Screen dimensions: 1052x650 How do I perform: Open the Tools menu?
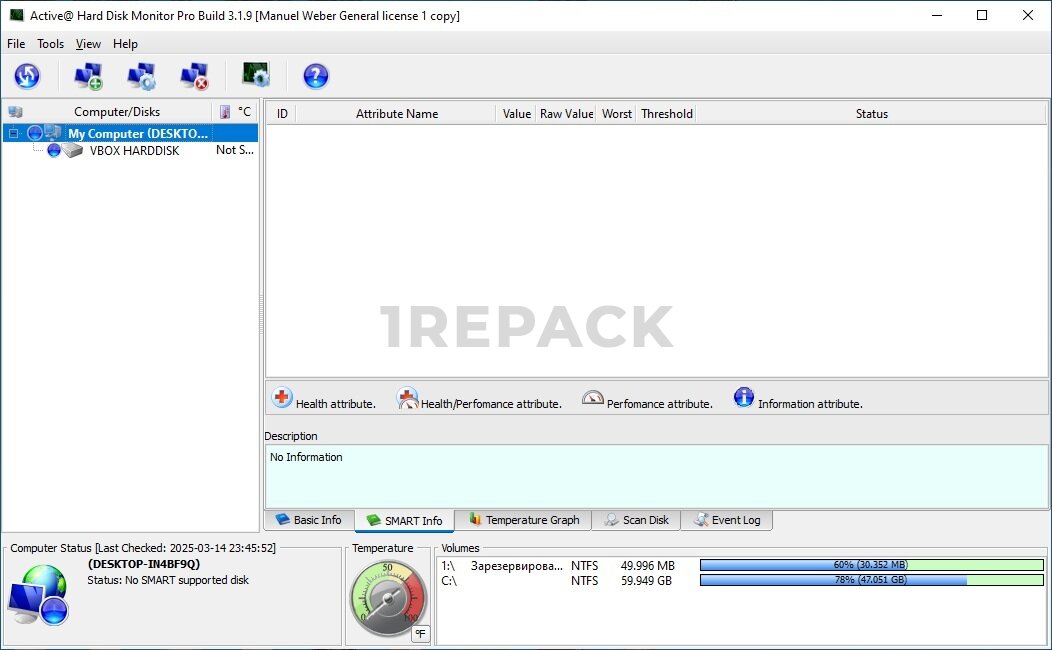[51, 44]
